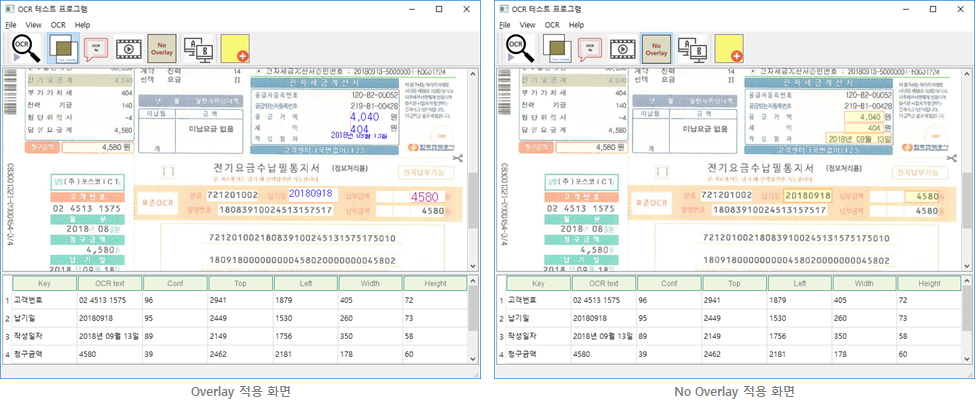This screenshot has width=976, height=406.
Task: Click the film play icon in left window
Action: 128,47
